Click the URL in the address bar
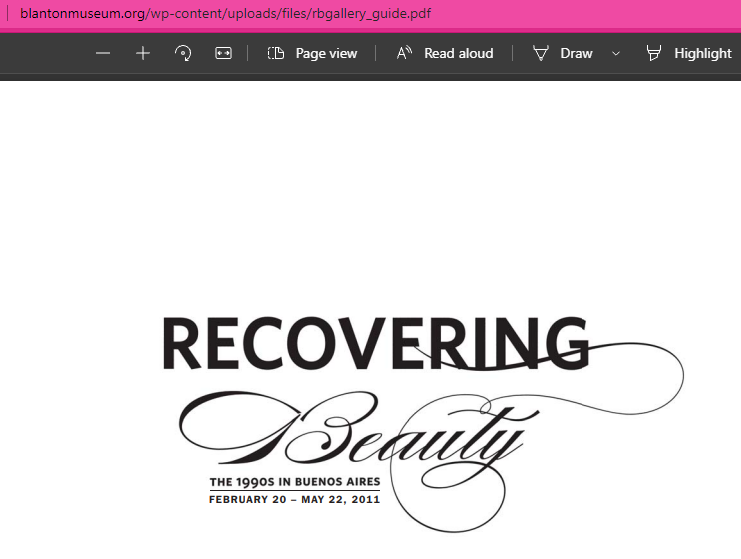 [225, 13]
